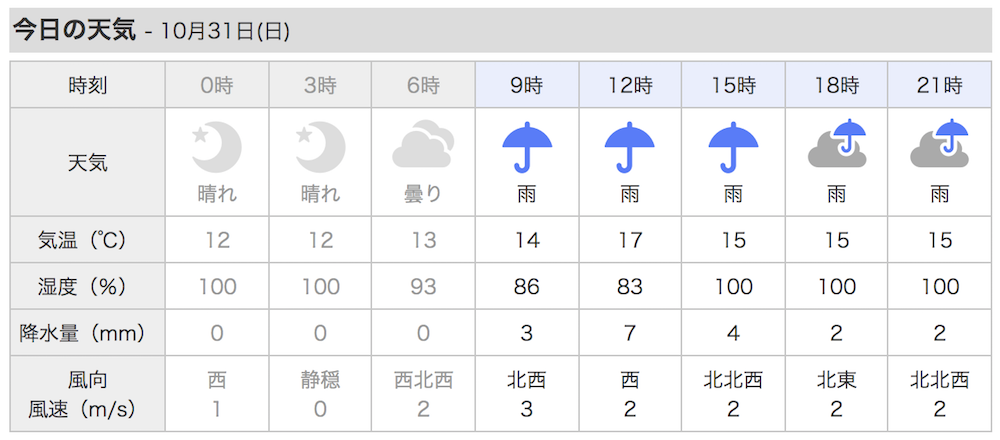1000x440 pixels.
Task: Click the 西北西 wind direction at 6時
Action: [423, 381]
